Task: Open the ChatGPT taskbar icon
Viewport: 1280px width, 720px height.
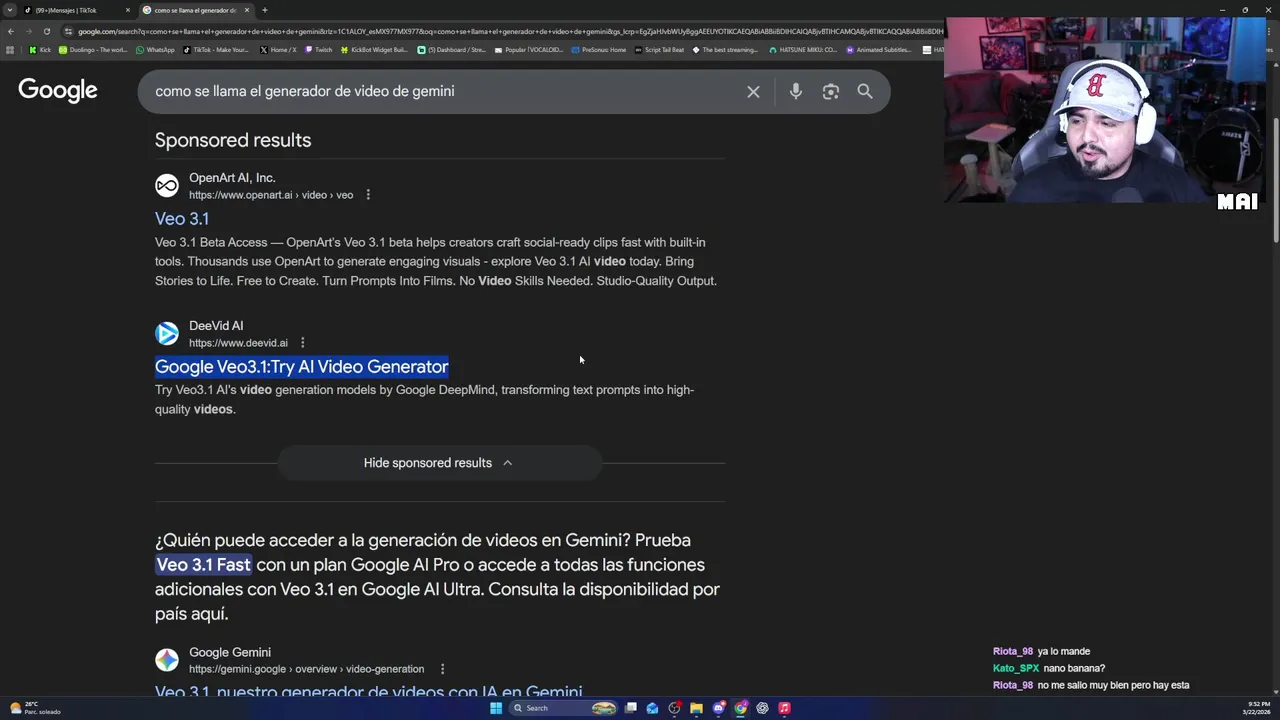Action: [x=762, y=708]
